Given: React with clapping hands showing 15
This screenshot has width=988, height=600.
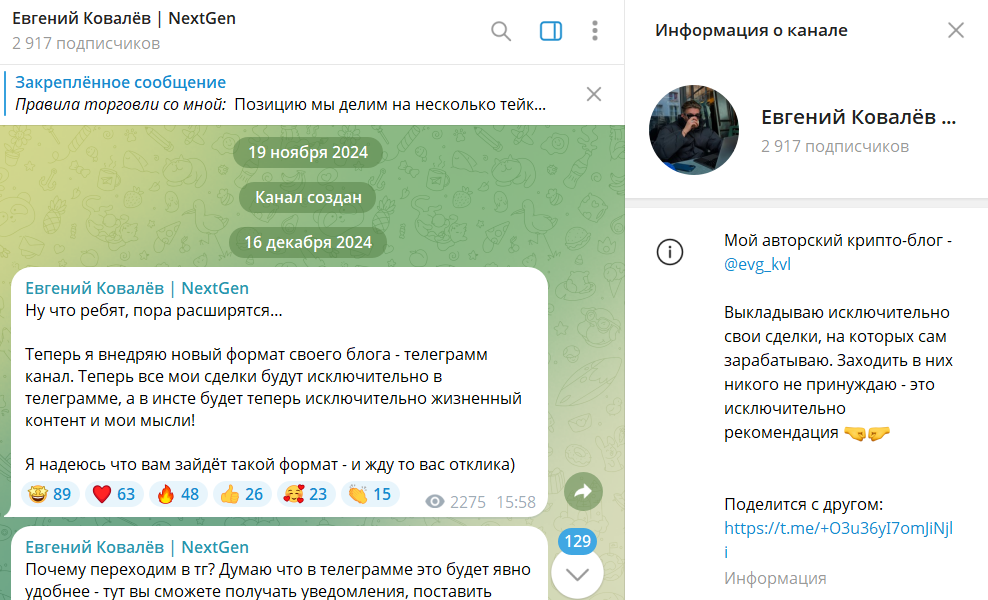Looking at the screenshot, I should (x=370, y=494).
